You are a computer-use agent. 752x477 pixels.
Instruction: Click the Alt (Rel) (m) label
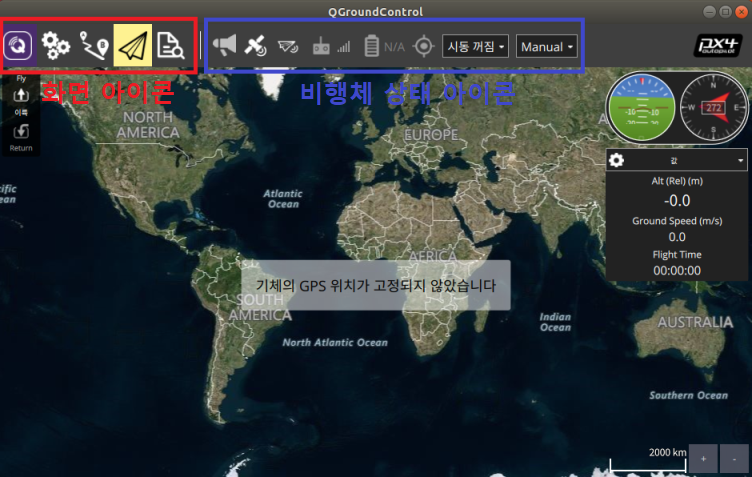point(677,181)
